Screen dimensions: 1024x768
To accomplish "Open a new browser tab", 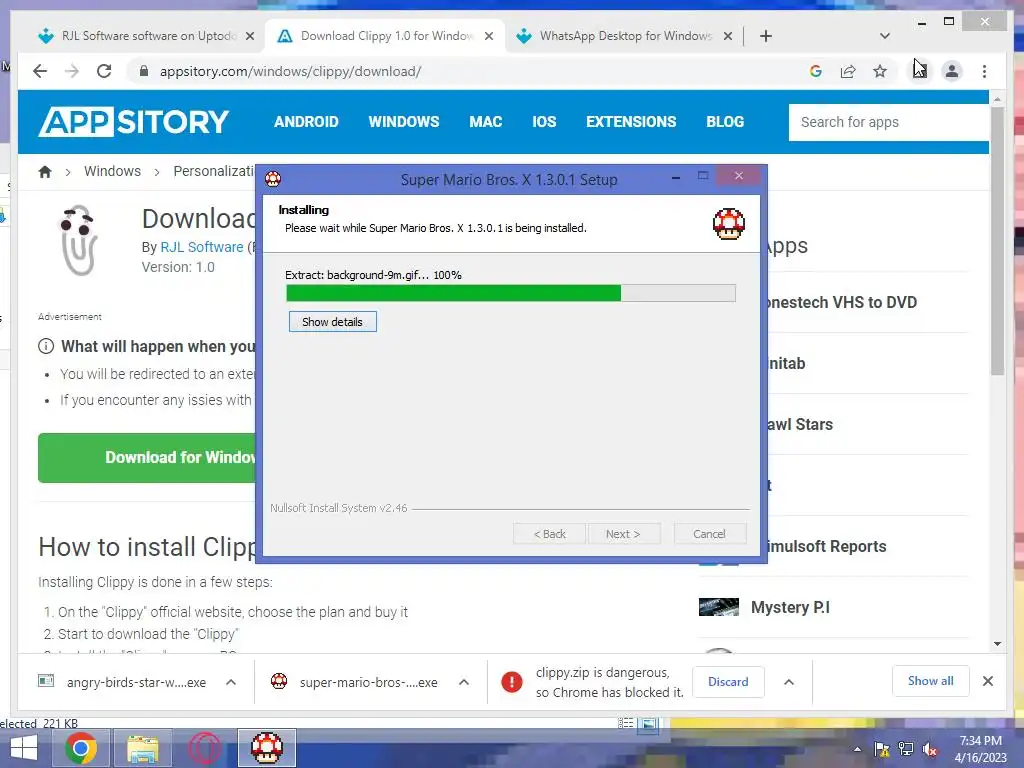I will 766,36.
